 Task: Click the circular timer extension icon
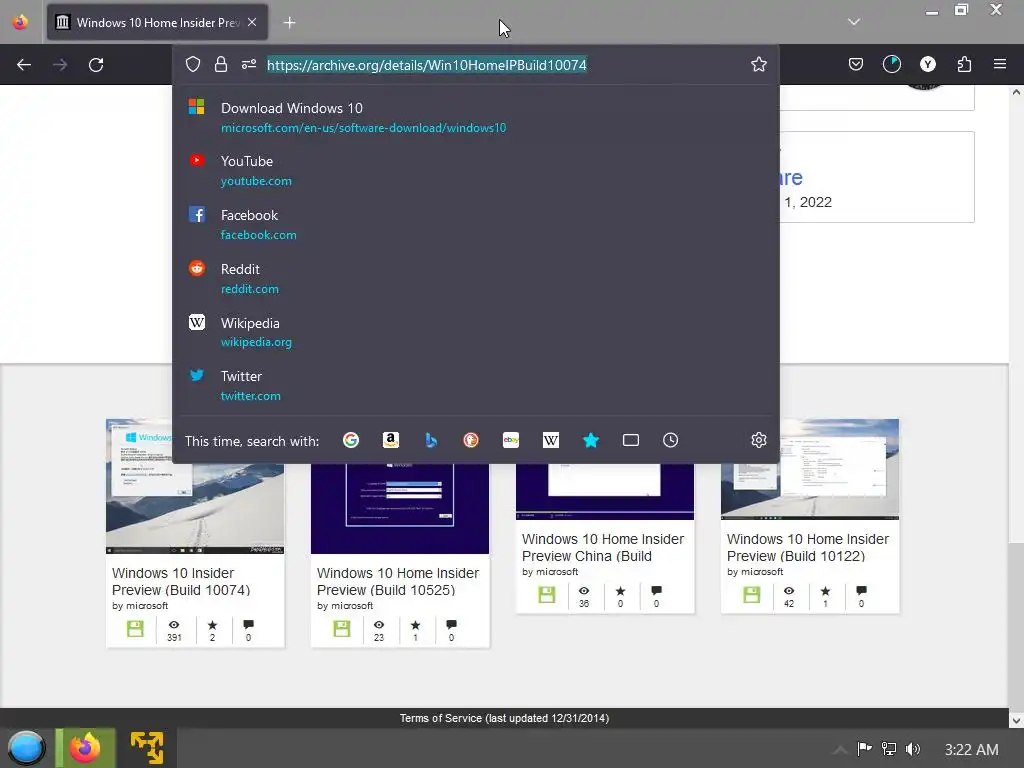pyautogui.click(x=891, y=64)
